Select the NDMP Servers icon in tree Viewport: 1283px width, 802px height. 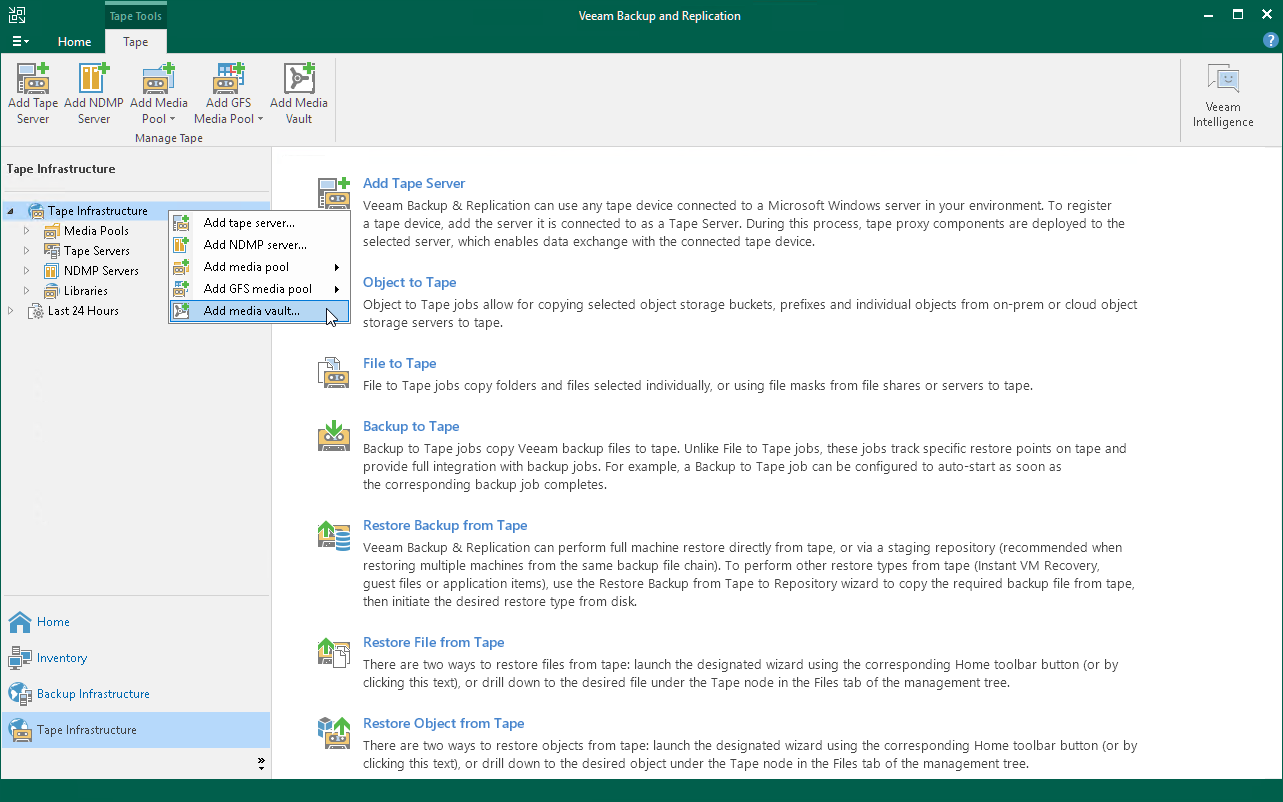pyautogui.click(x=52, y=271)
